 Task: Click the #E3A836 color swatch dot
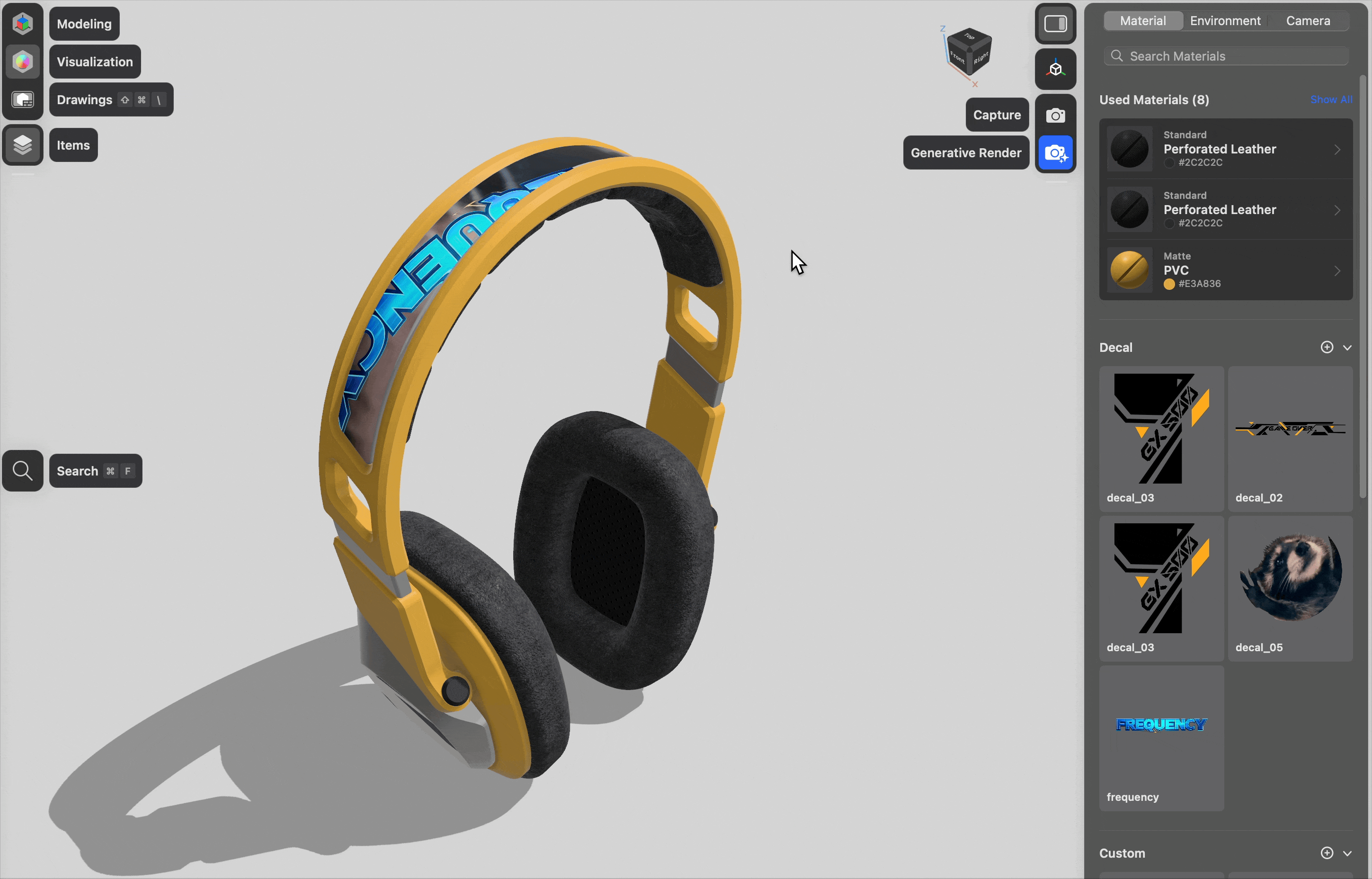pos(1169,284)
